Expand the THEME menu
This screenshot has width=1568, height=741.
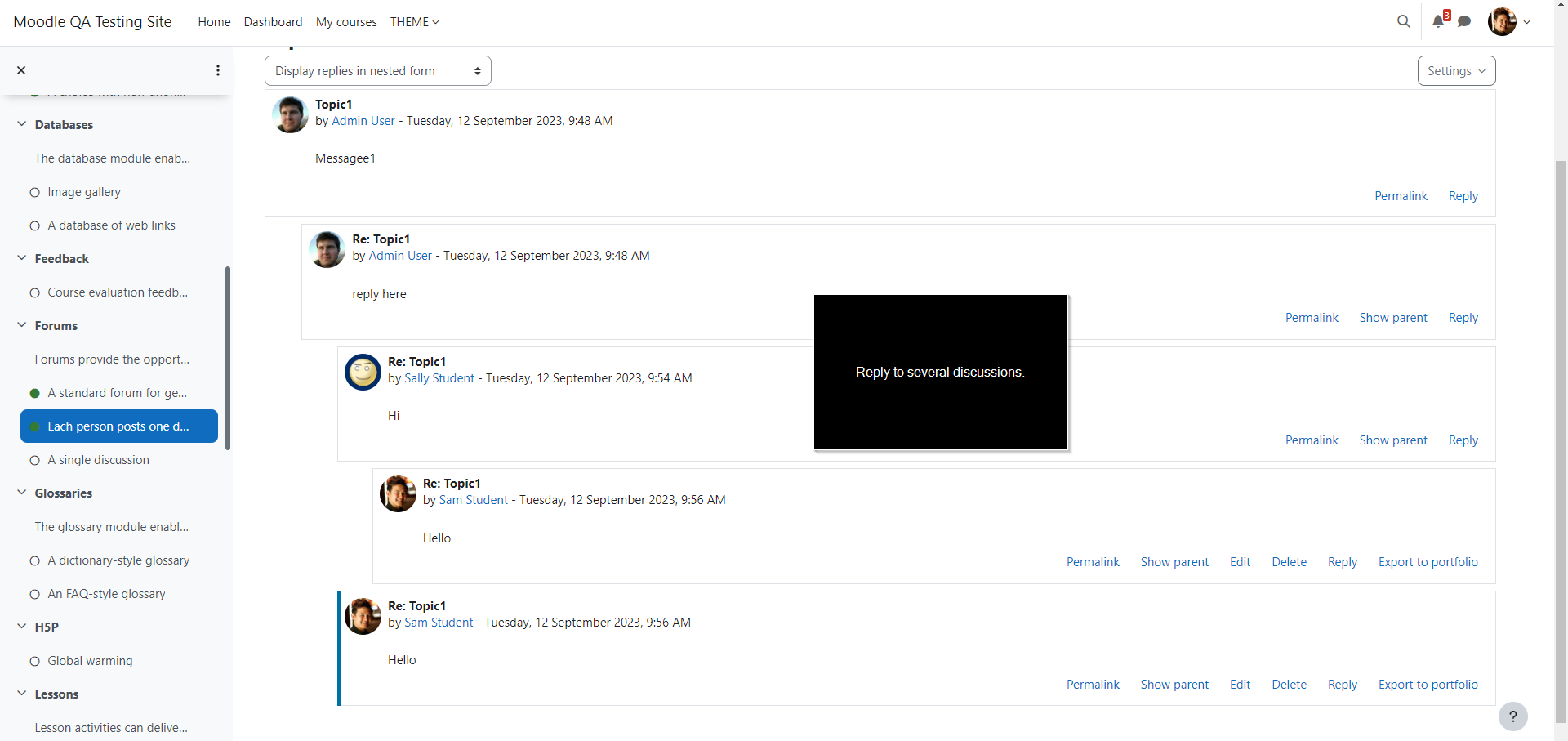(414, 22)
